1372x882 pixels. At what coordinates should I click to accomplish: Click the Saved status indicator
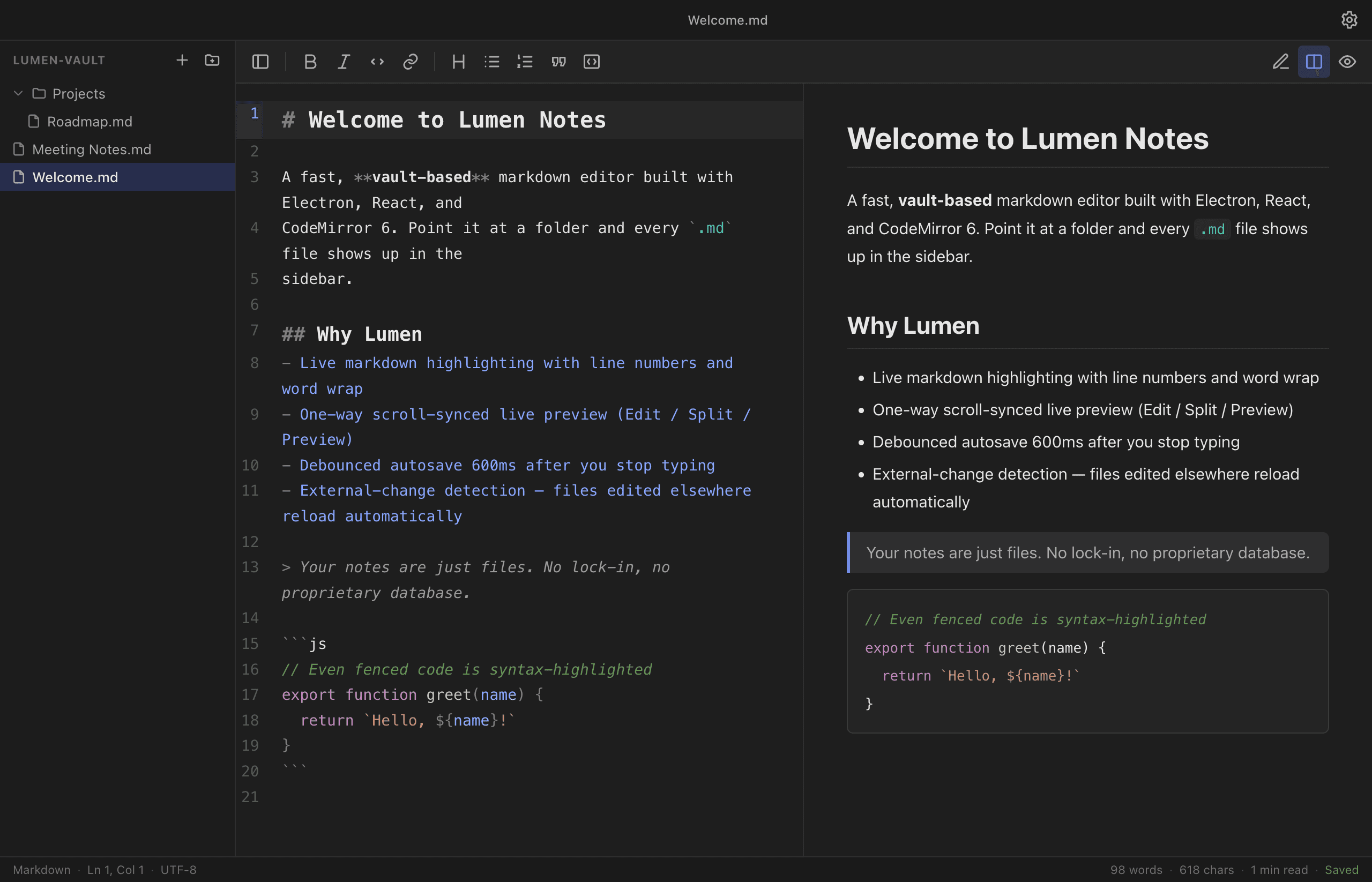pyautogui.click(x=1341, y=869)
